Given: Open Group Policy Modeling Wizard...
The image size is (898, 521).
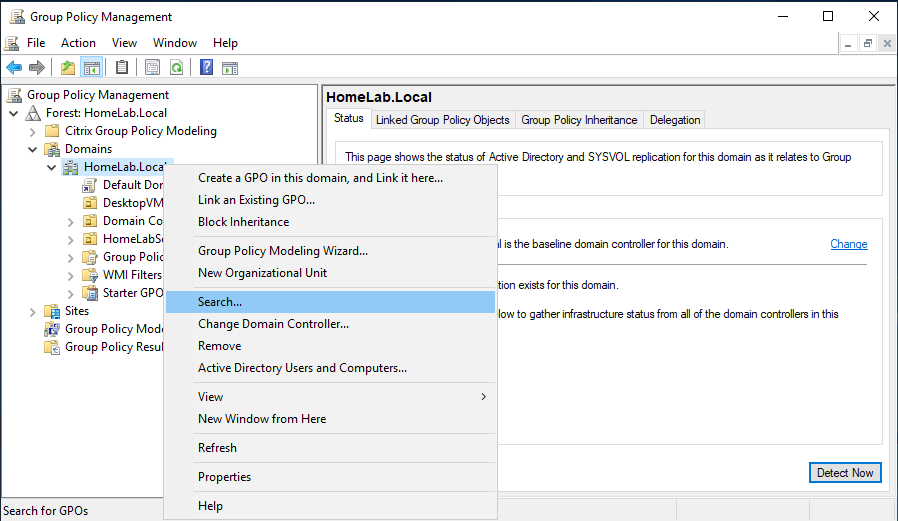Looking at the screenshot, I should point(330,251).
